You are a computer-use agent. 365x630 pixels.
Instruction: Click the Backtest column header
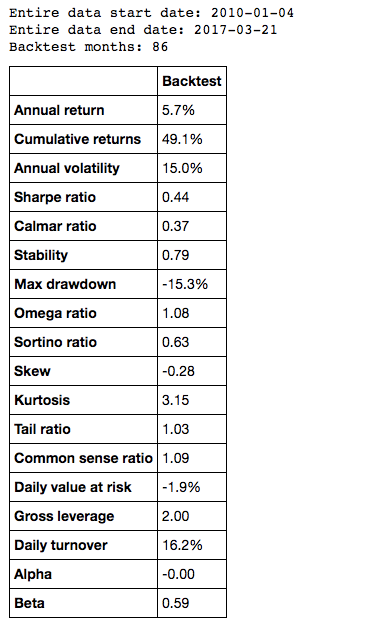tap(192, 81)
